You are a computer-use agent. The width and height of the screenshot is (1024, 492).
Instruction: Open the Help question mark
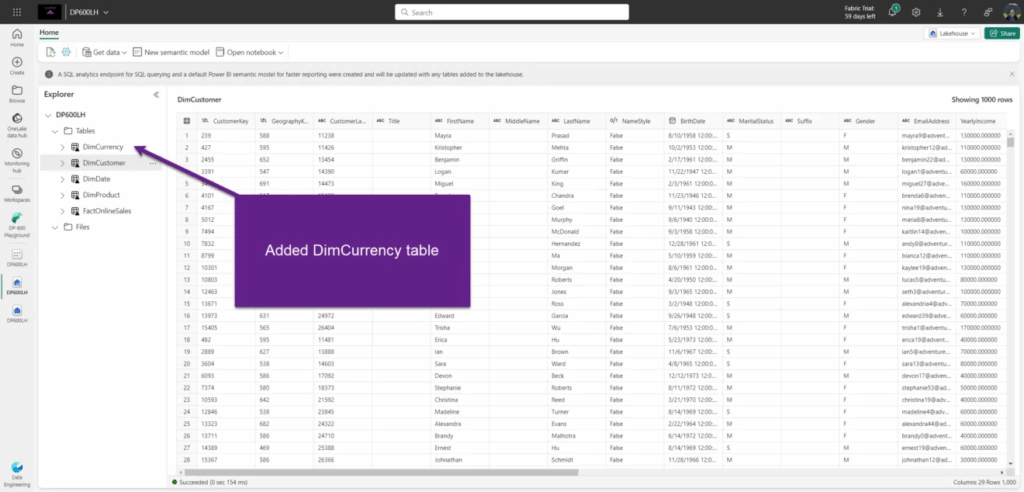pos(964,12)
